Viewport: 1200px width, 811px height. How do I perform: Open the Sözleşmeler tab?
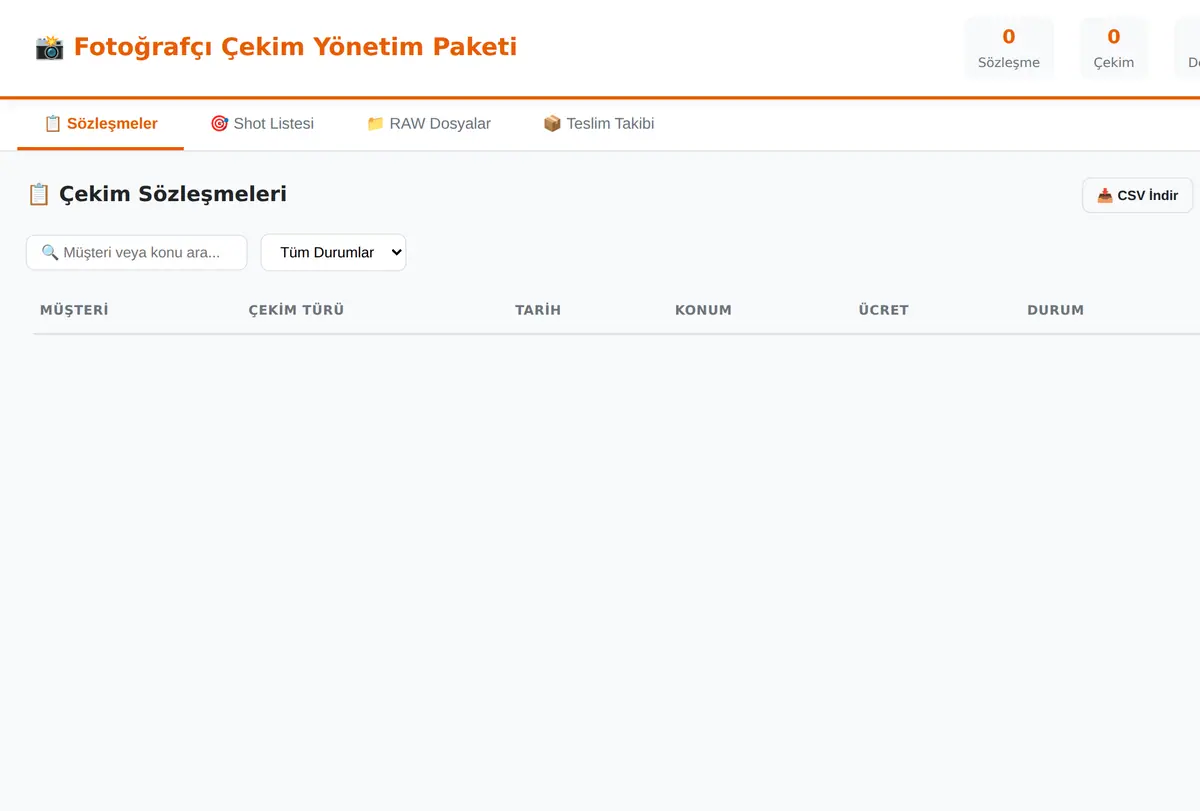pyautogui.click(x=101, y=124)
